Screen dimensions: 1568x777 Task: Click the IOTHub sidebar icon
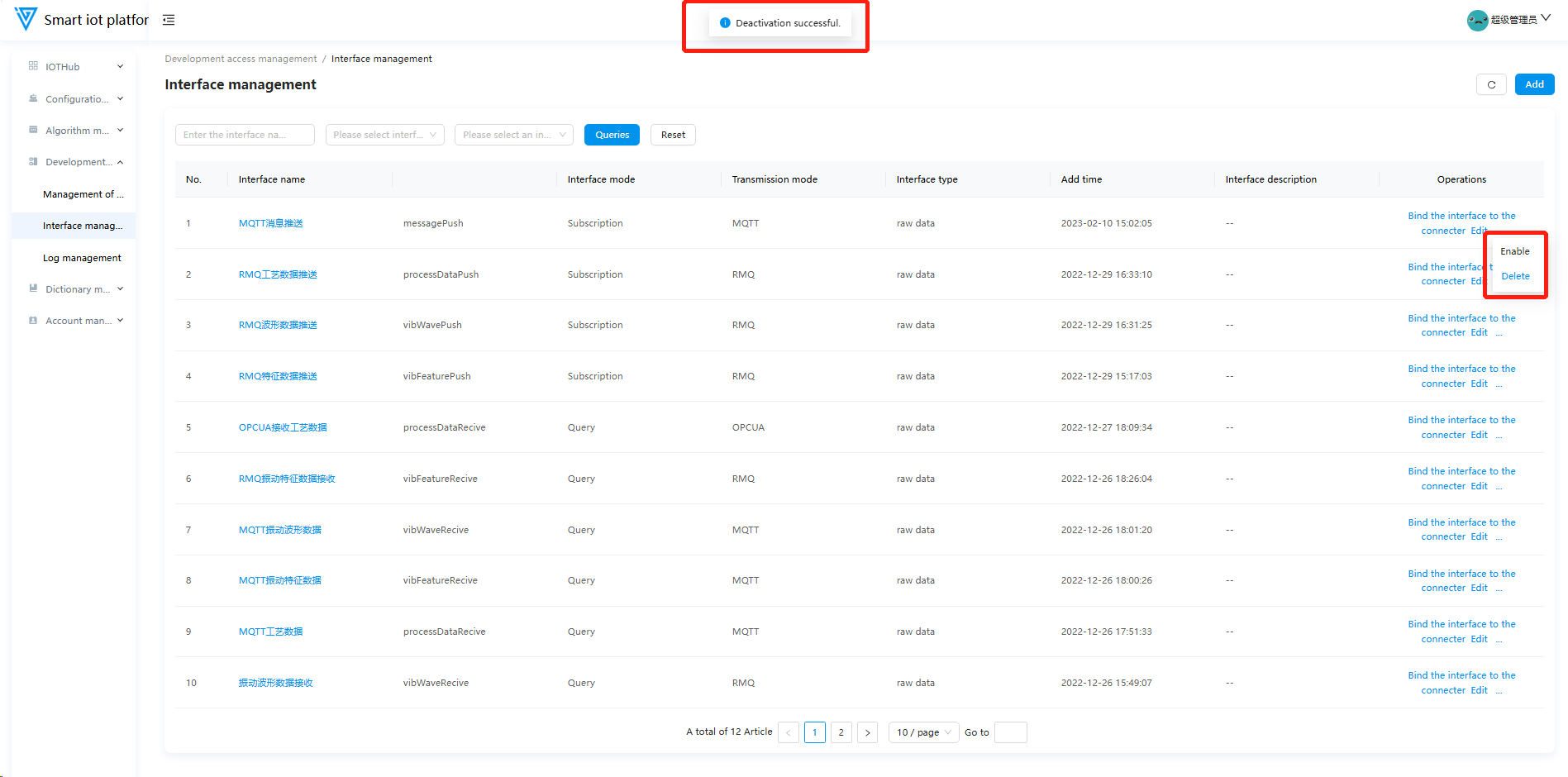pyautogui.click(x=33, y=66)
